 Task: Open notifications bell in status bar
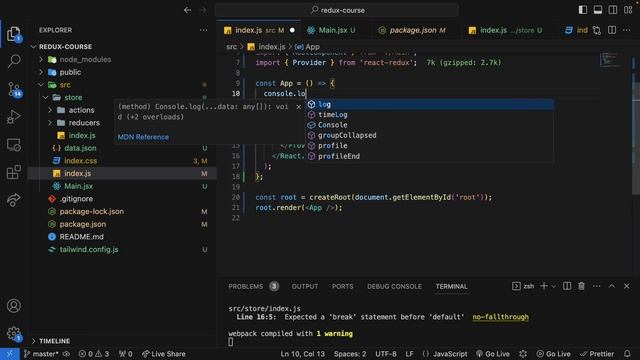(x=627, y=354)
